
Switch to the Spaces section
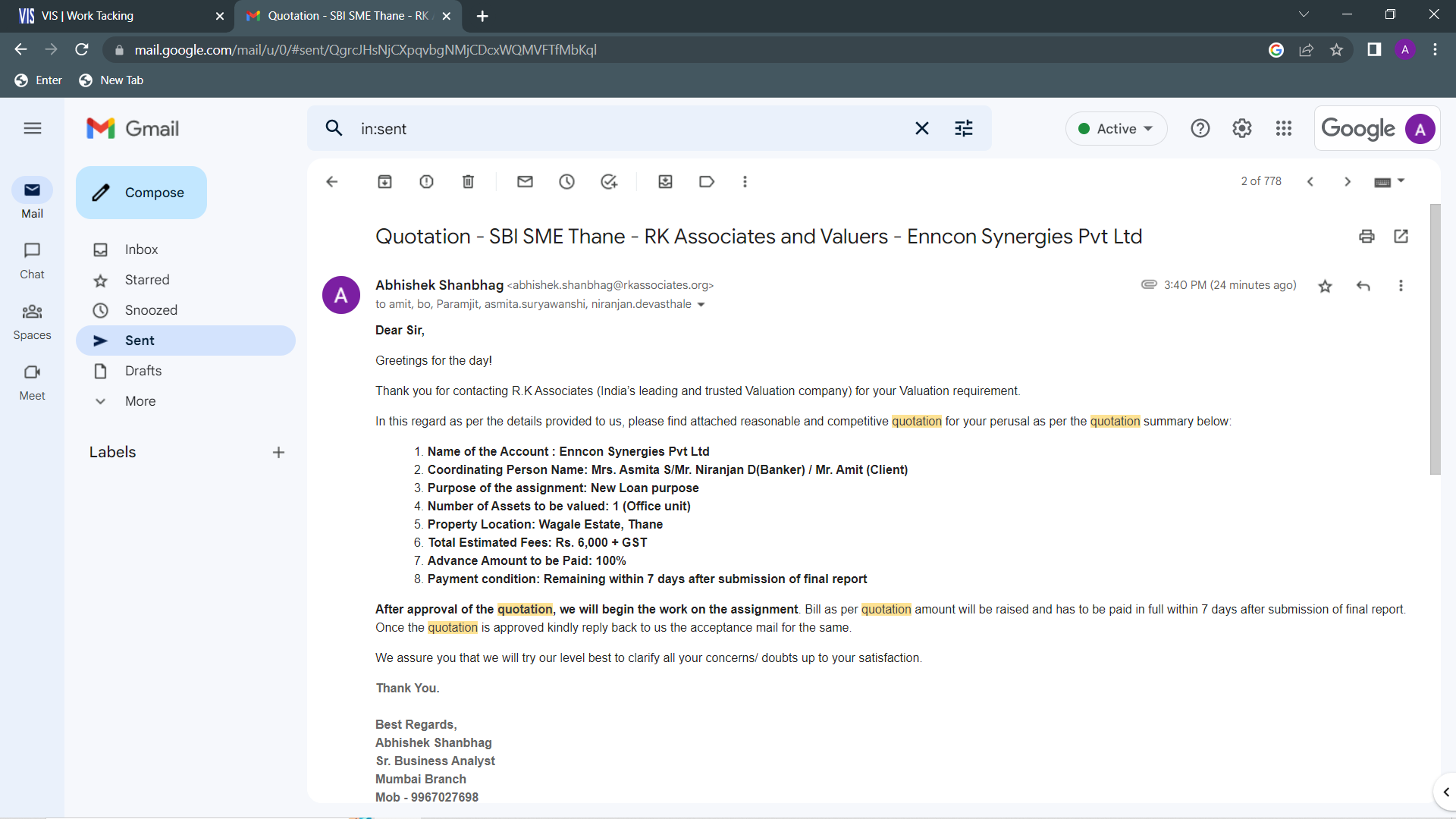tap(32, 321)
